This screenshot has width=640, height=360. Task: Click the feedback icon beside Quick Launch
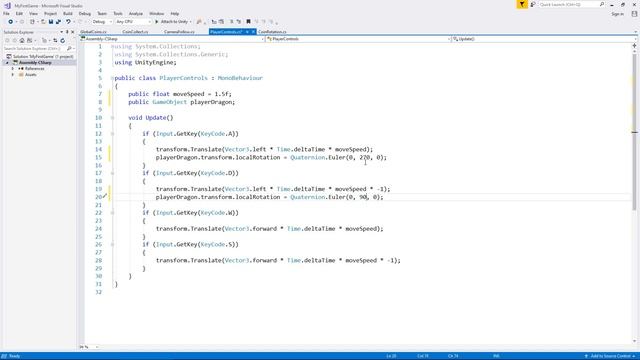point(533,4)
